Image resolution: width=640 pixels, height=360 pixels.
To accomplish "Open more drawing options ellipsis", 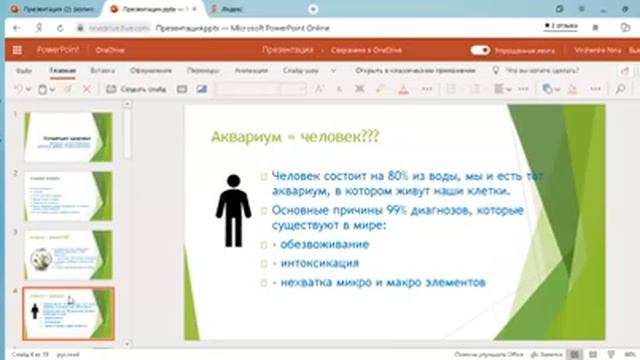I will pos(596,89).
